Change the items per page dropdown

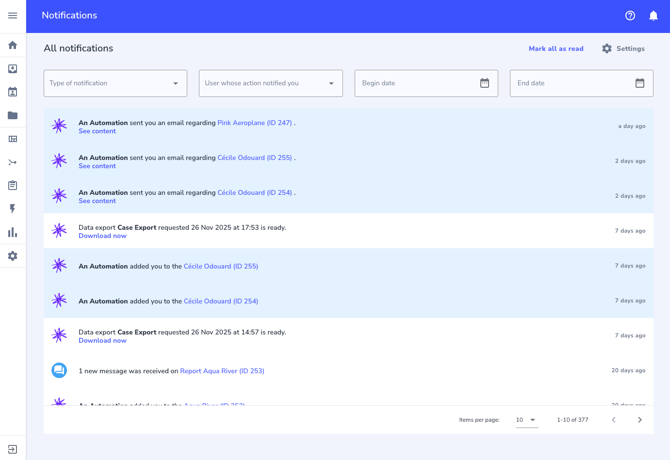(x=526, y=420)
